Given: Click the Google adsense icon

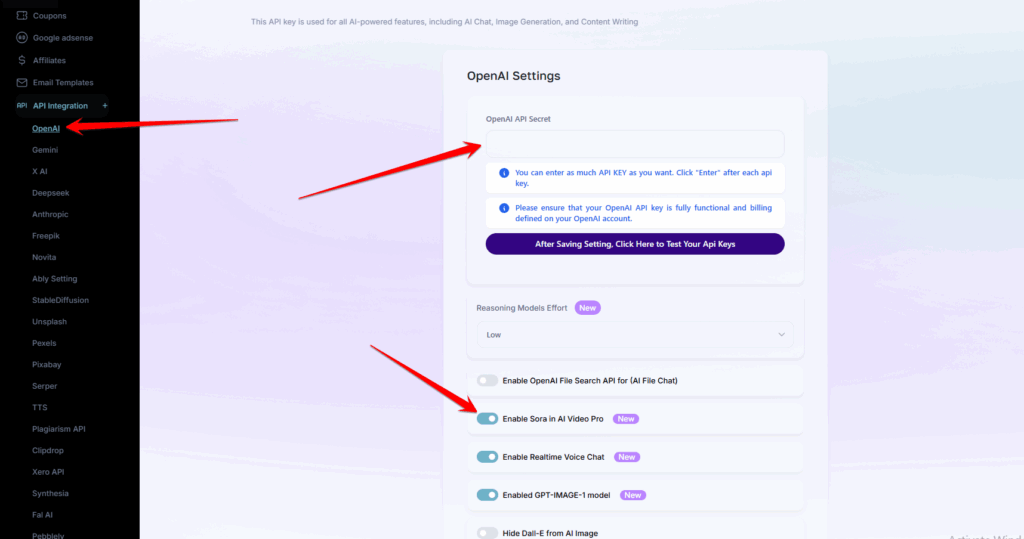Looking at the screenshot, I should [x=22, y=38].
